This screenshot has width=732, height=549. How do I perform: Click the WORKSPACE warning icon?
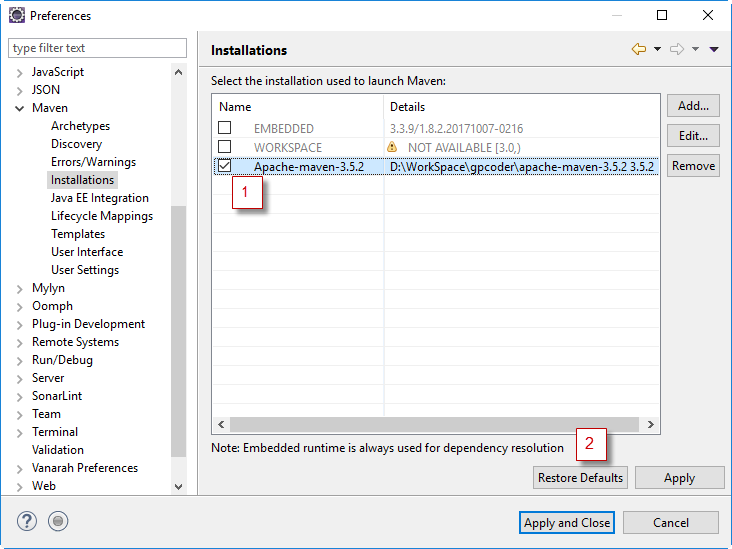pos(392,147)
